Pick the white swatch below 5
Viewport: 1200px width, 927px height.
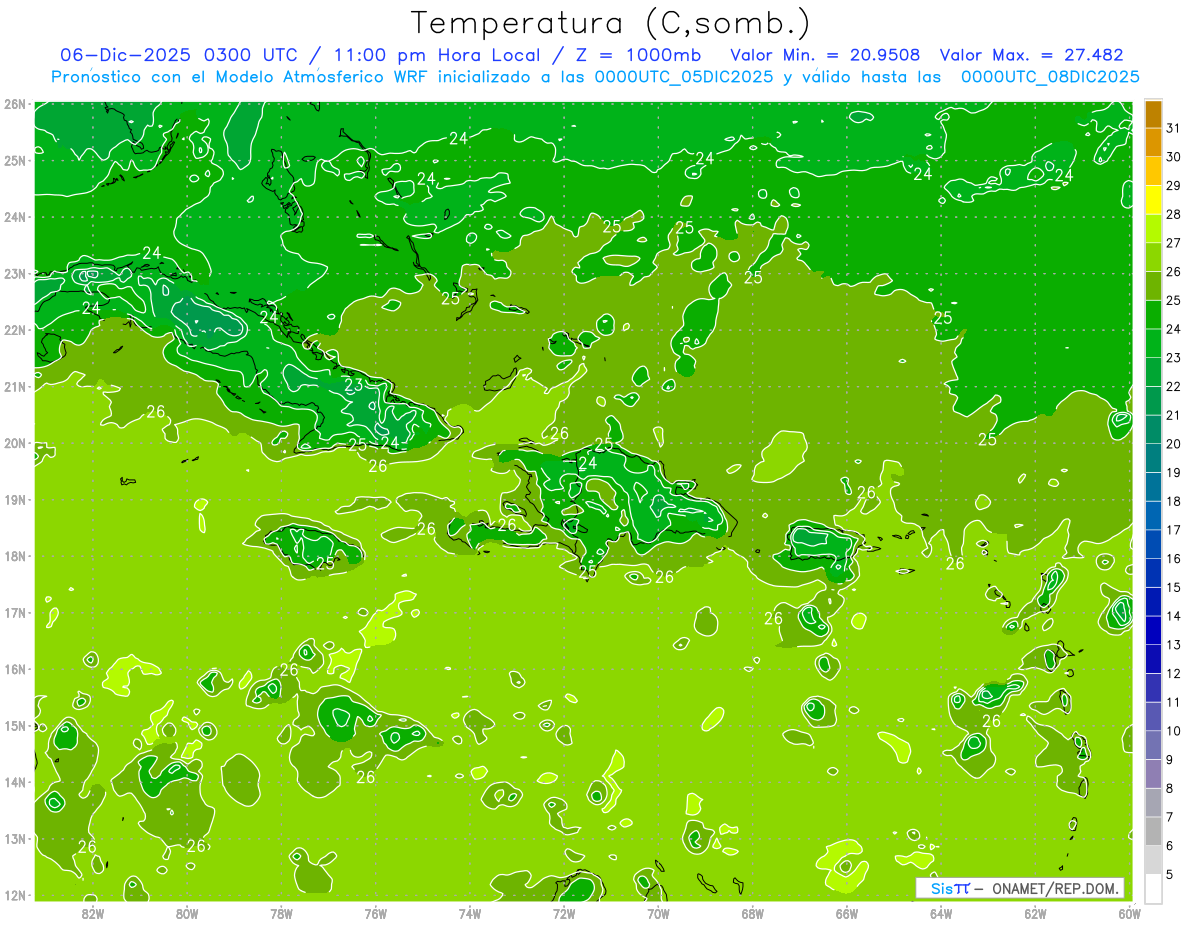coord(1153,888)
